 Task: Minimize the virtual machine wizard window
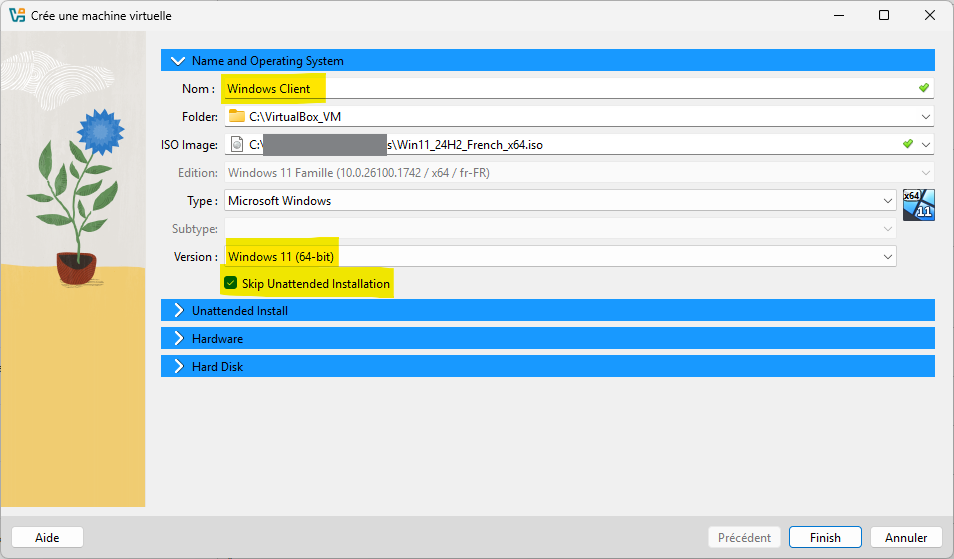tap(839, 15)
